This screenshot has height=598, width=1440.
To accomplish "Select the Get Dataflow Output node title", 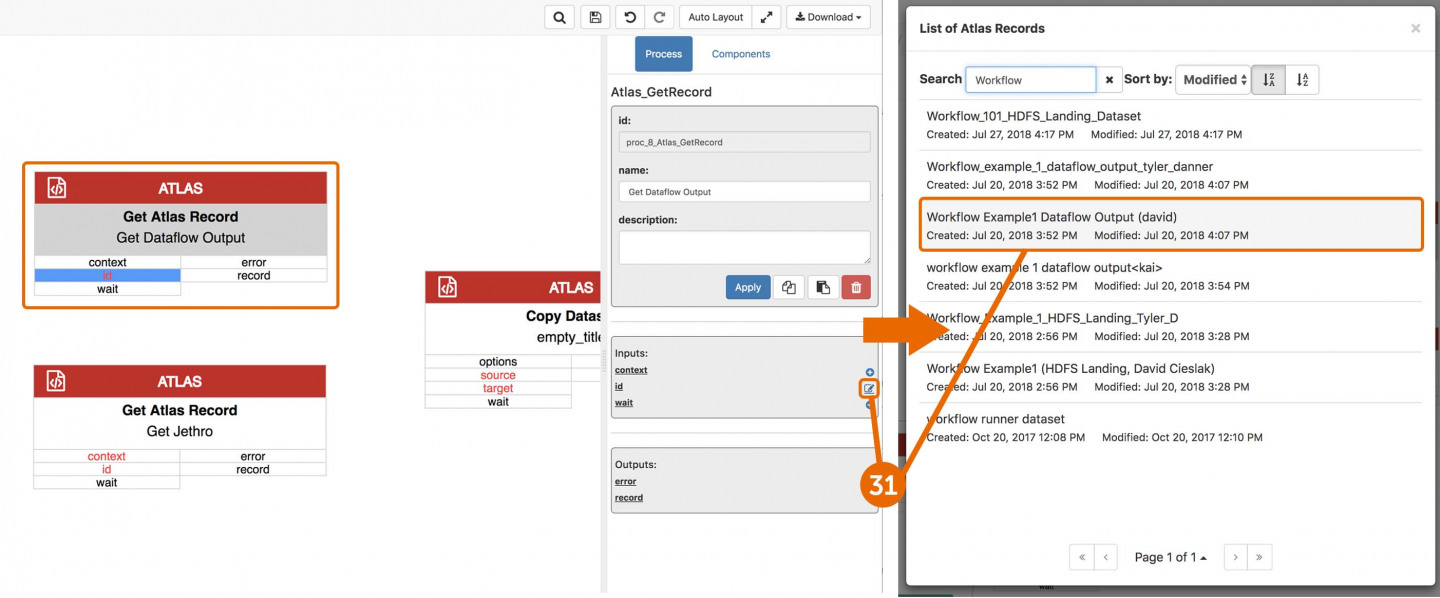I will [x=181, y=238].
